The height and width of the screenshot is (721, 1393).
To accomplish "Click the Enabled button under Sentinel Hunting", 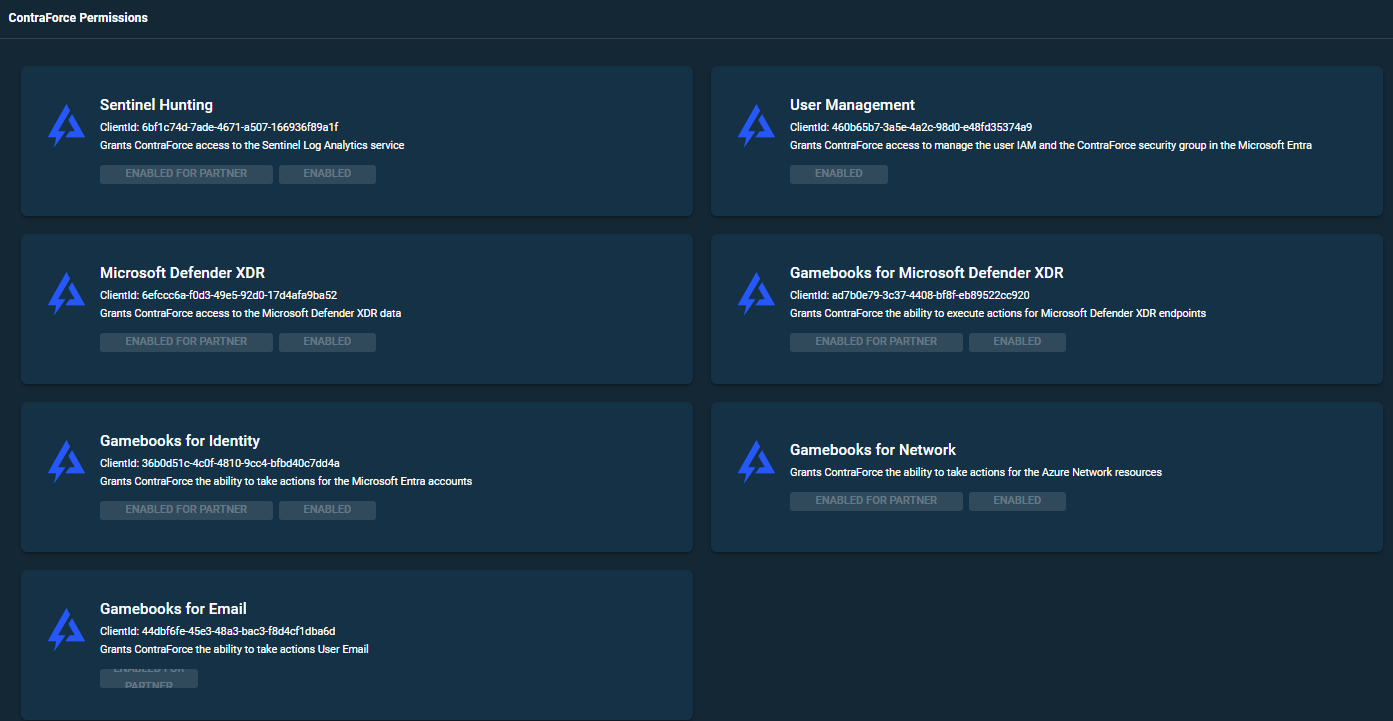I will click(x=327, y=174).
